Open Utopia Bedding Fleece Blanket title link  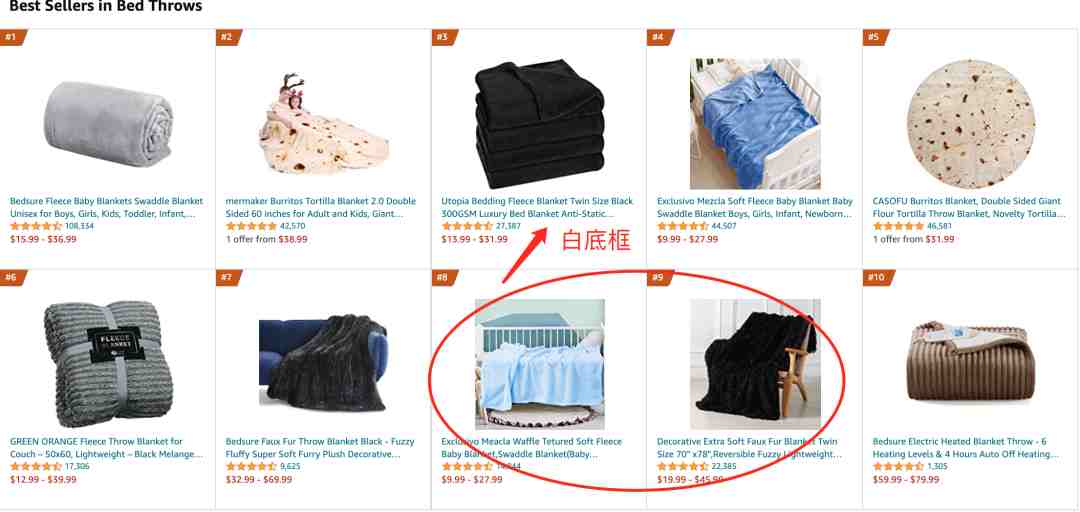click(537, 207)
